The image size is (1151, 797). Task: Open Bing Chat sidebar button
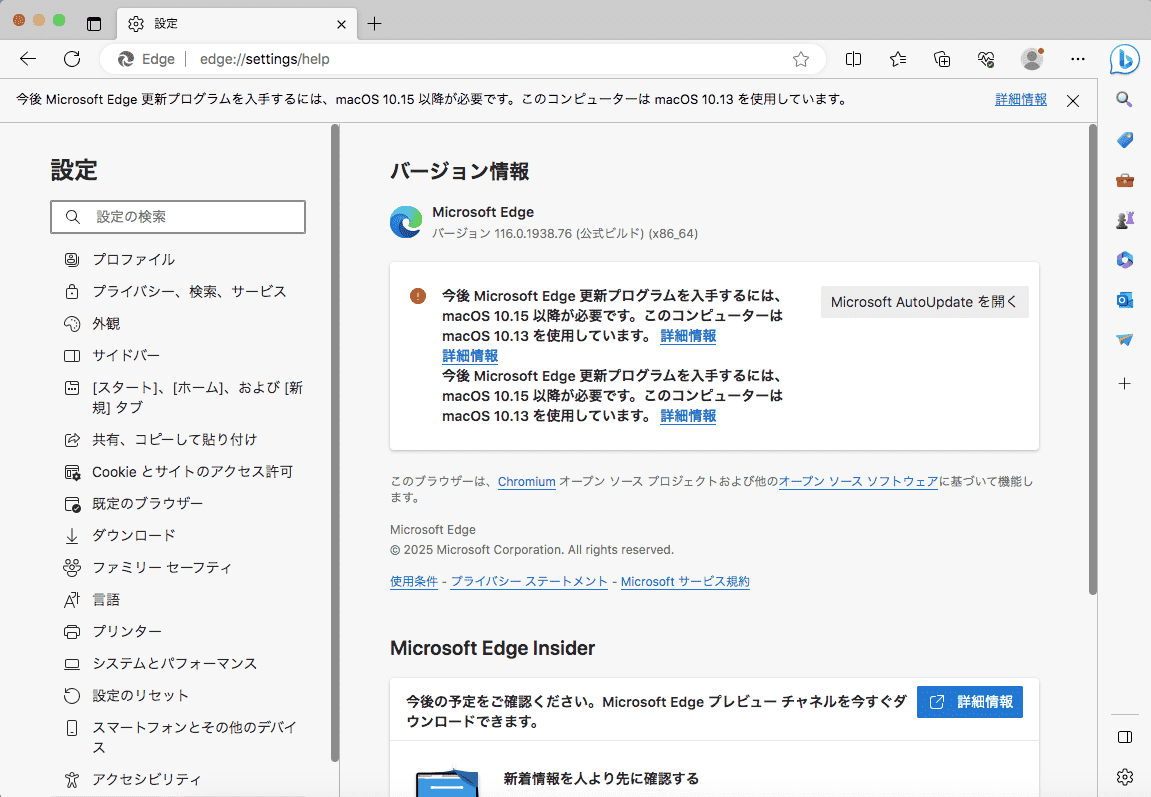coord(1125,59)
